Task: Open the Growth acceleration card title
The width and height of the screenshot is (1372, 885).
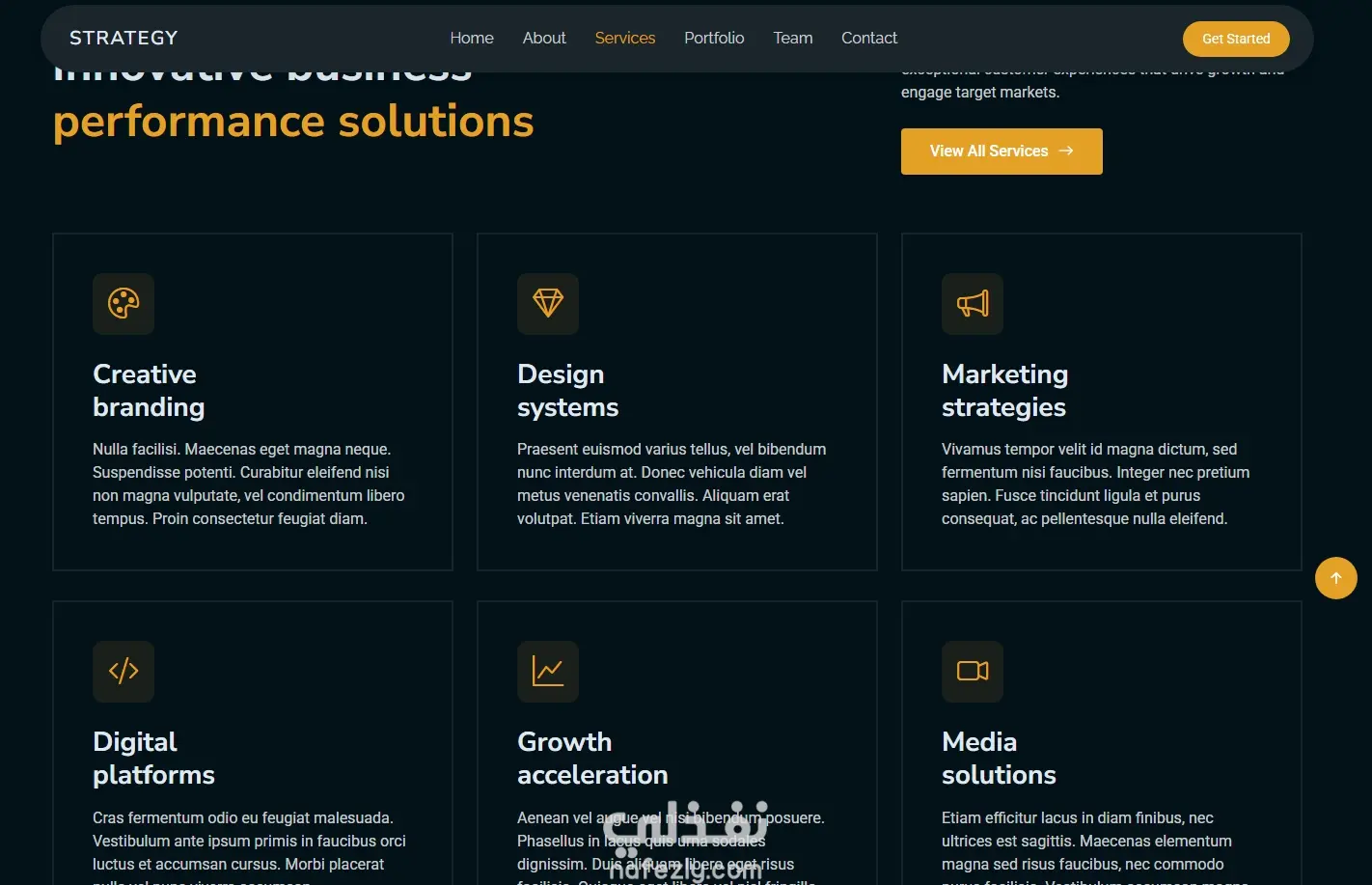Action: [592, 758]
